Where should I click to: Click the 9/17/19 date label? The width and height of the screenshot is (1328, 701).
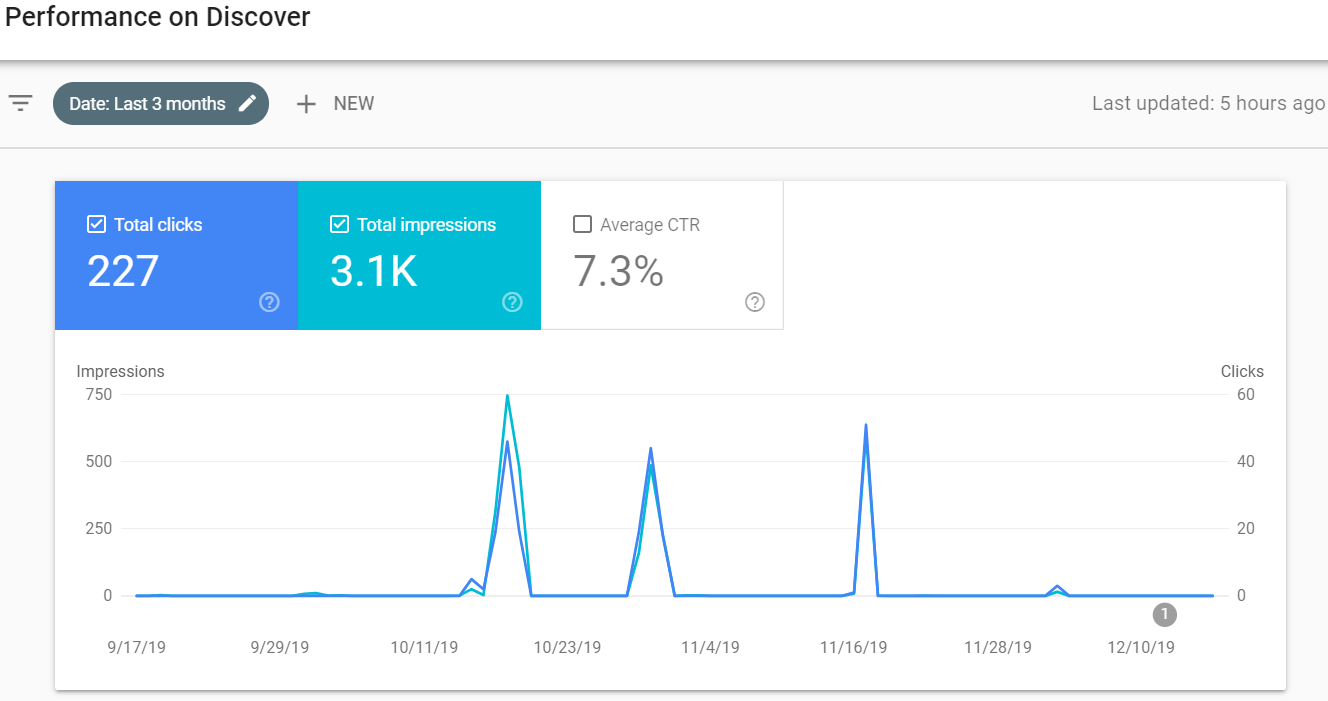pyautogui.click(x=136, y=647)
